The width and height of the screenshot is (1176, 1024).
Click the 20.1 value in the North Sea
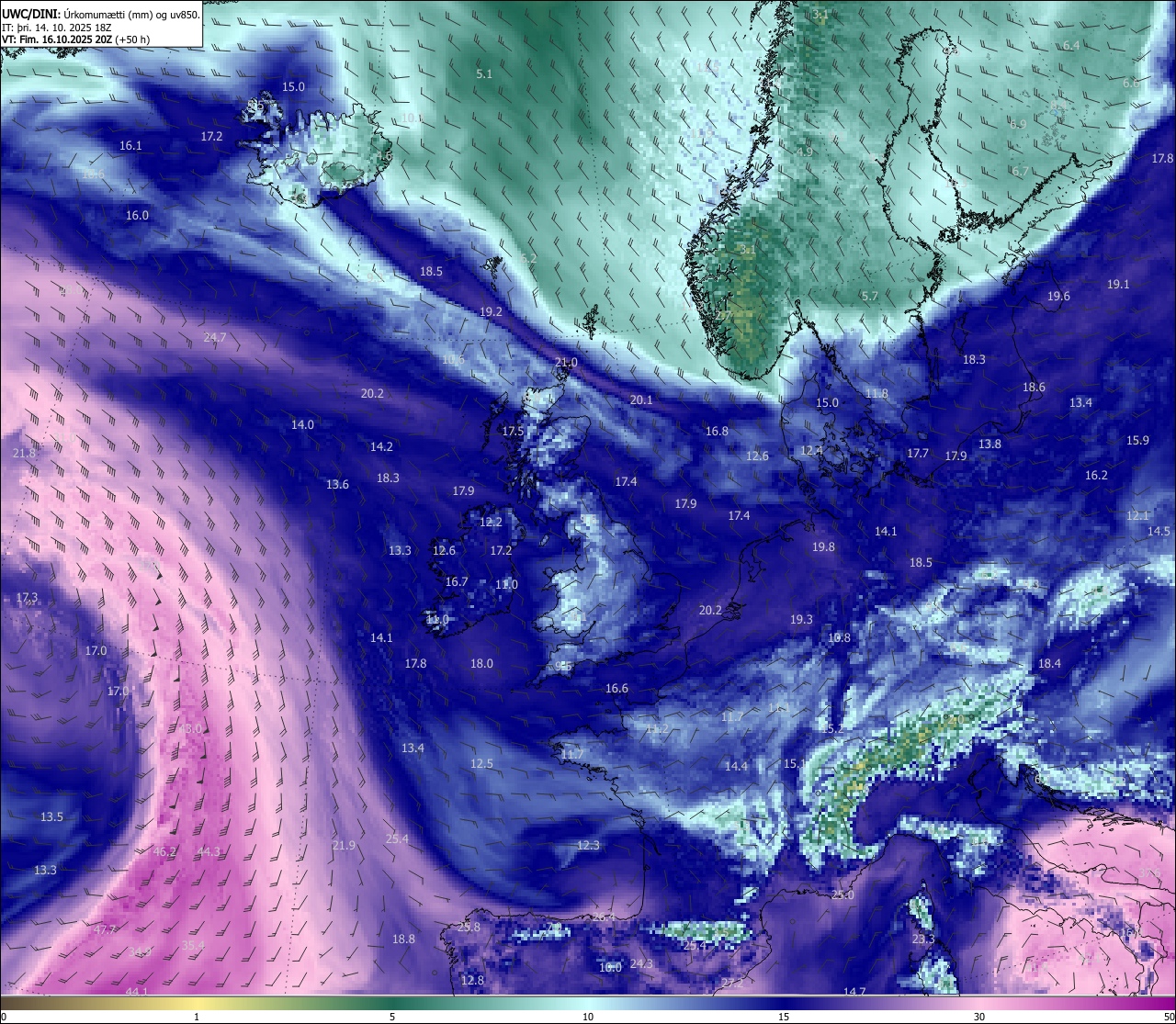641,399
